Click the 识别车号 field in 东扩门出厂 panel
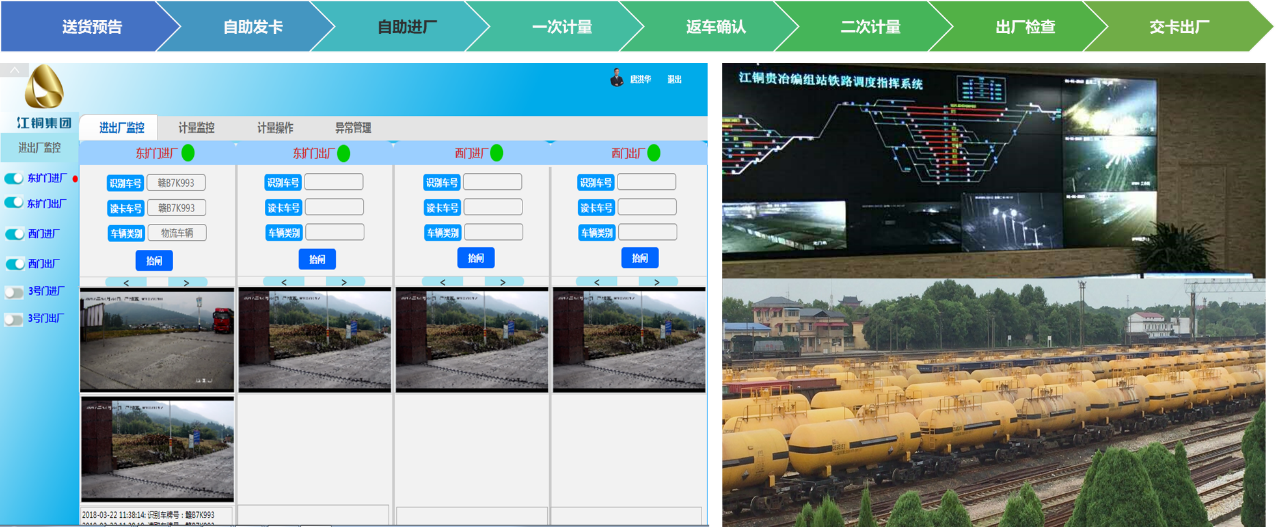The image size is (1276, 527). click(334, 182)
